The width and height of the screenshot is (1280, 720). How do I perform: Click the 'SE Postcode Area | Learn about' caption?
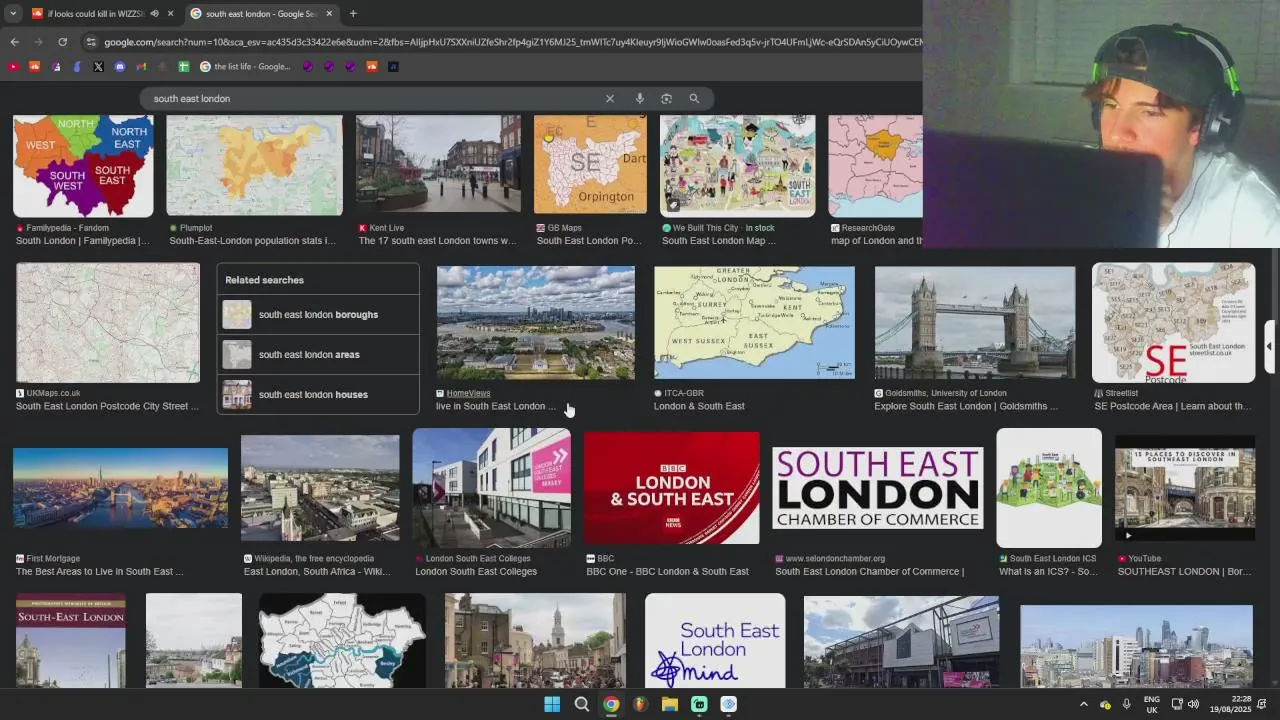tap(1172, 407)
